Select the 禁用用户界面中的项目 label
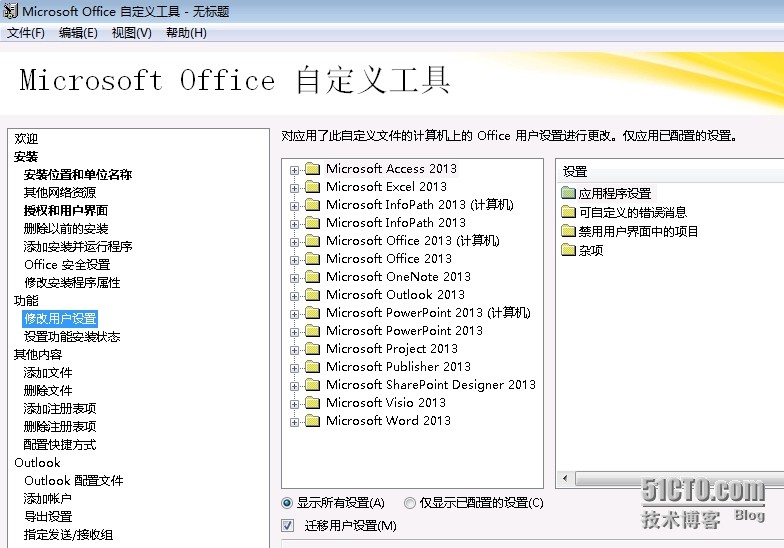784x548 pixels. [638, 231]
